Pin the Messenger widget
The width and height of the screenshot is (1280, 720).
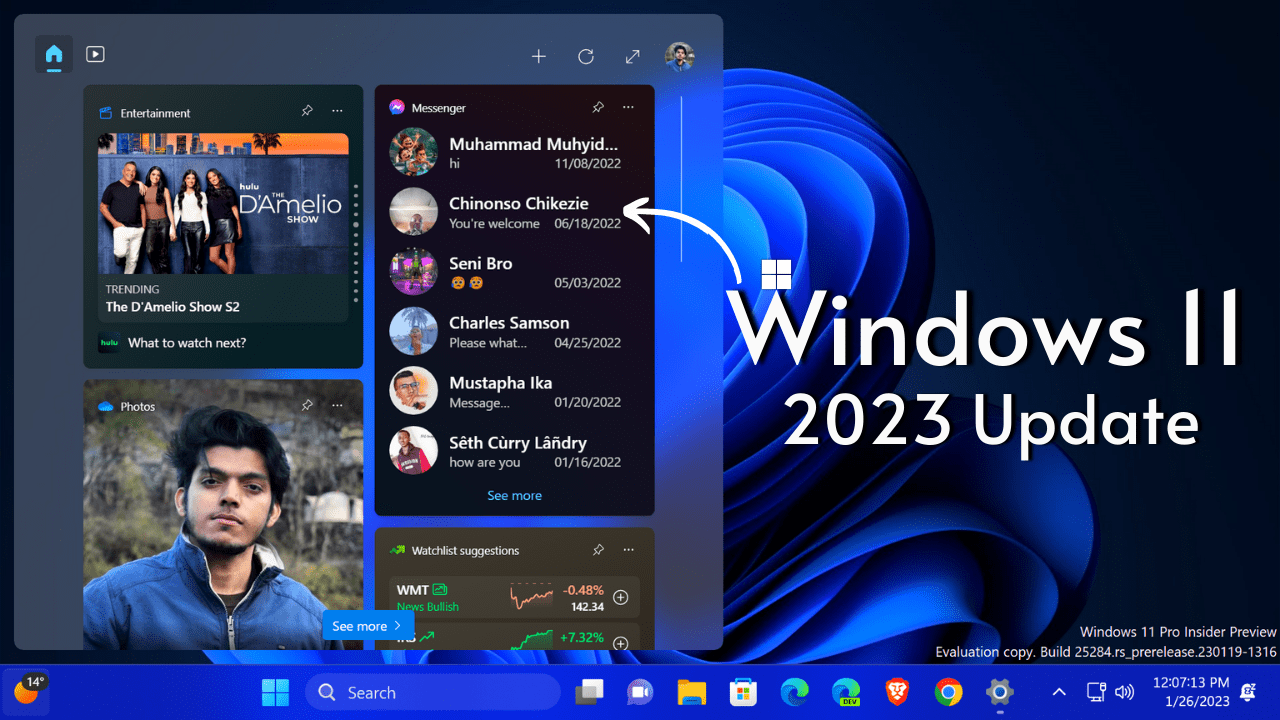[598, 107]
